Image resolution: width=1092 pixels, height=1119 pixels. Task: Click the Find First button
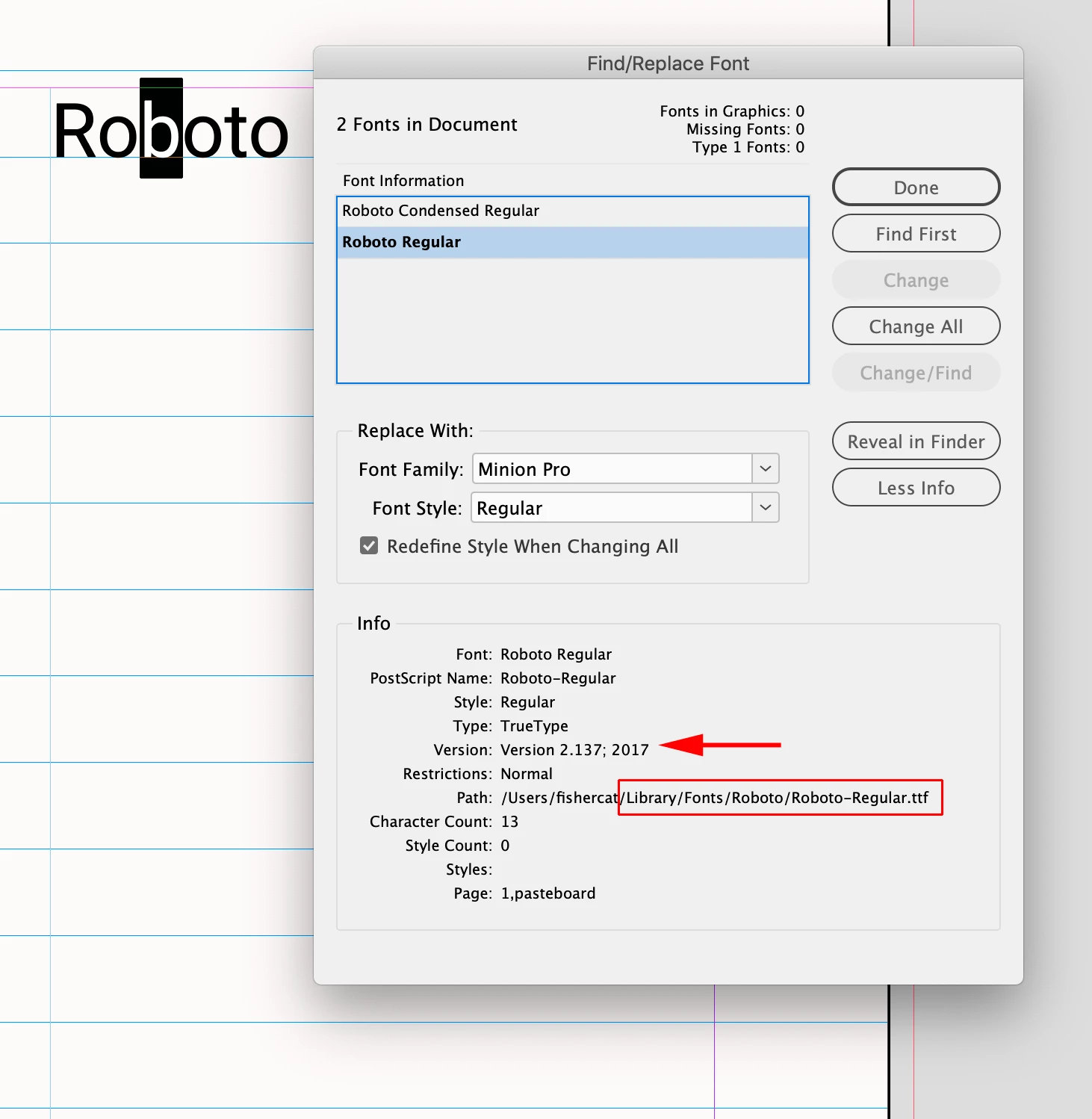[916, 234]
